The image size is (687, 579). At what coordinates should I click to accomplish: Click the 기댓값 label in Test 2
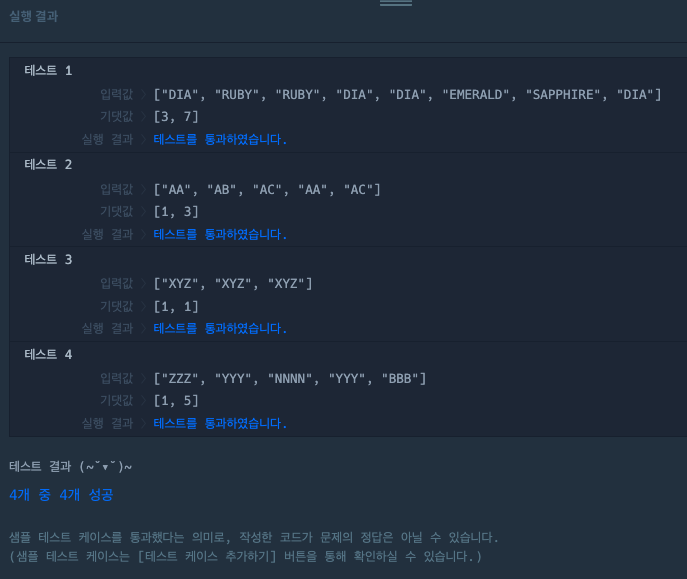point(117,212)
